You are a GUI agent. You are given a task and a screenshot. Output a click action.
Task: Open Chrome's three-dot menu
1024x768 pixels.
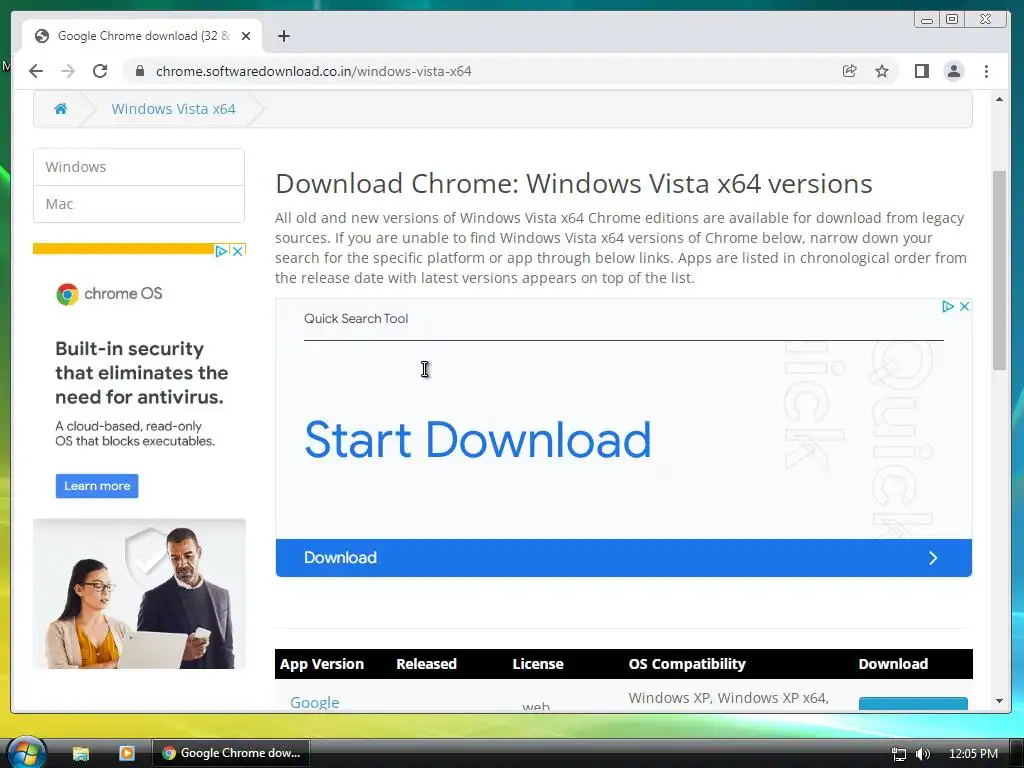(986, 71)
